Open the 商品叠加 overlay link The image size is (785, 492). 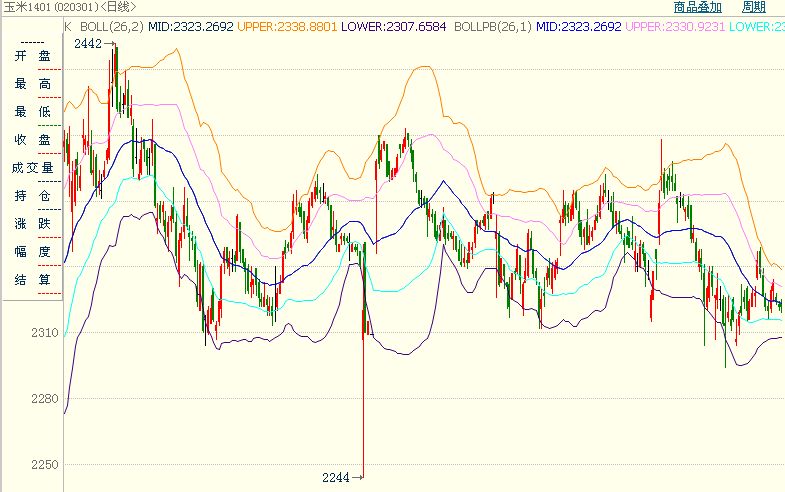(x=697, y=7)
